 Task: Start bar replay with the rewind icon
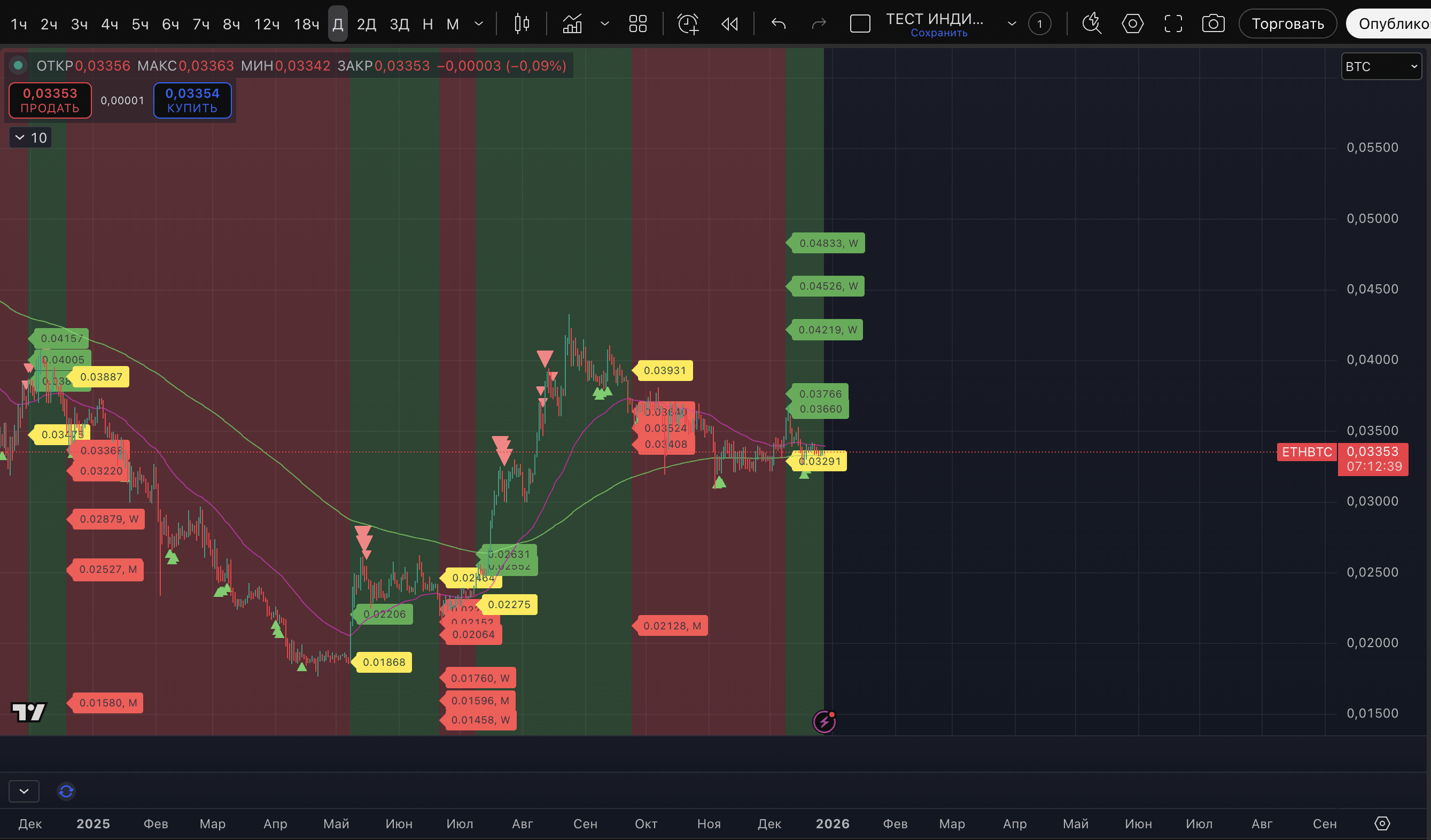click(729, 24)
